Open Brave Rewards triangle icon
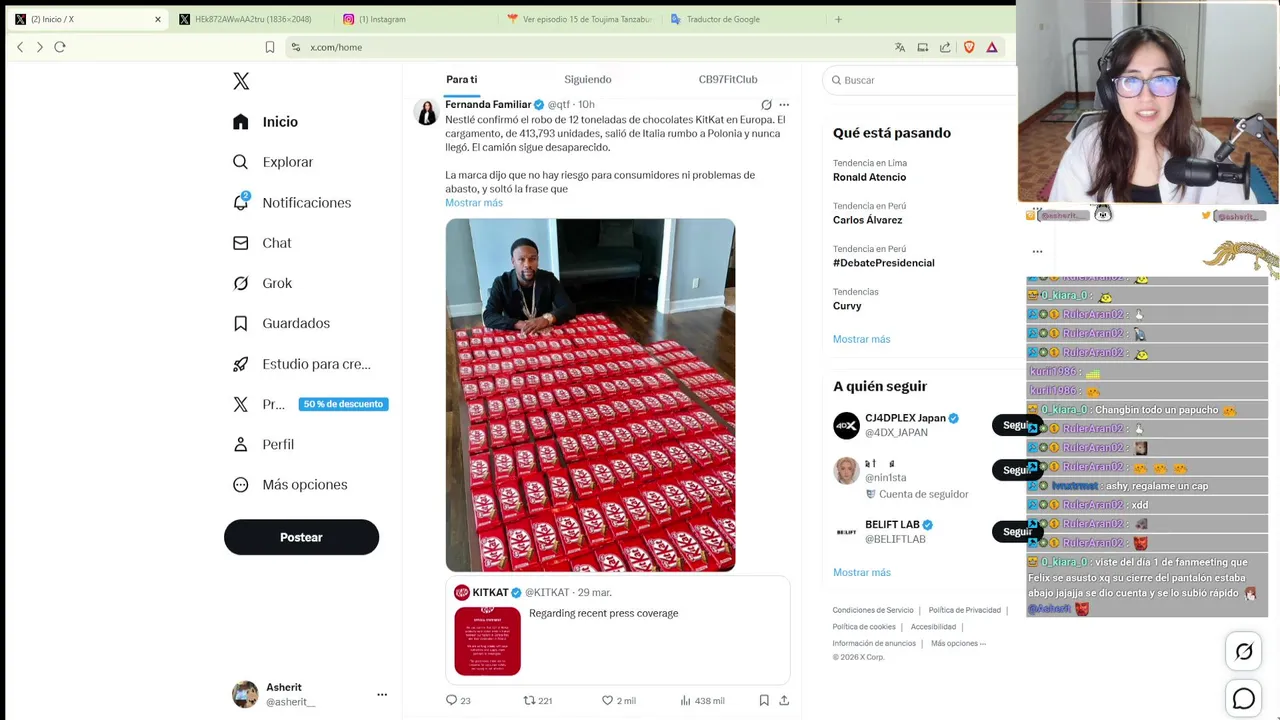This screenshot has width=1280, height=720. (x=992, y=47)
